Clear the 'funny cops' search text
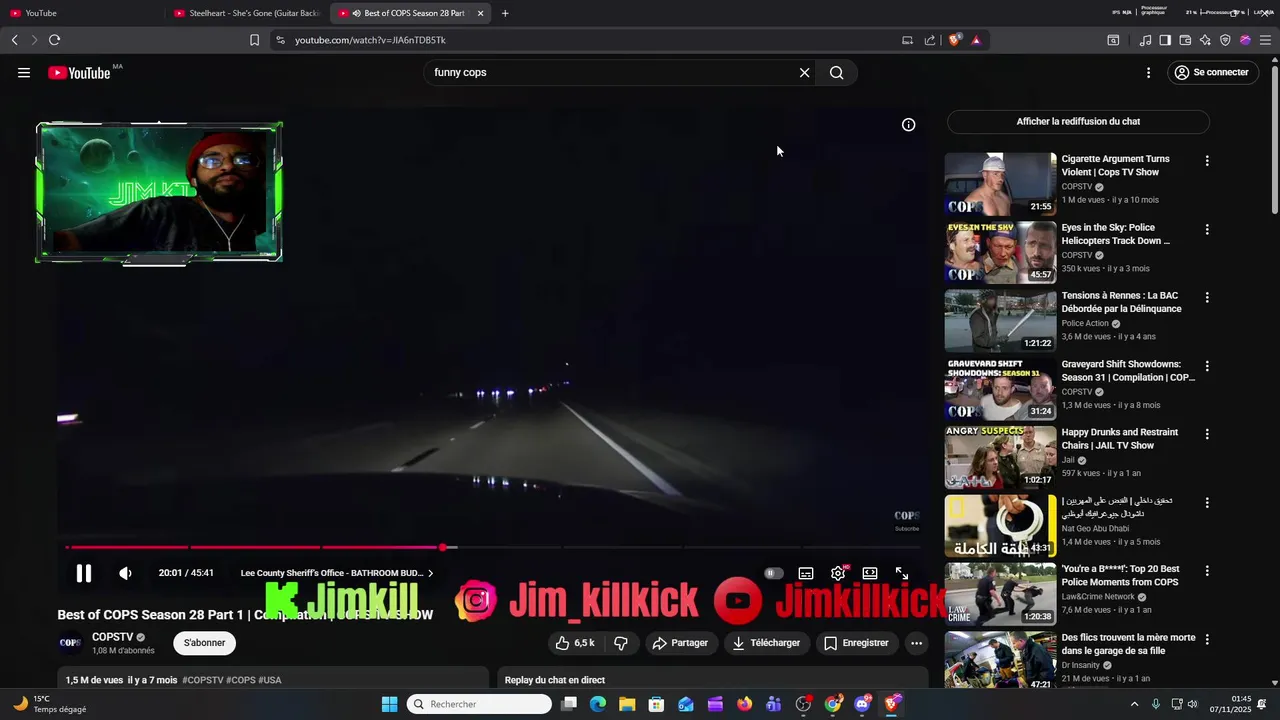The width and height of the screenshot is (1280, 720). [x=804, y=73]
